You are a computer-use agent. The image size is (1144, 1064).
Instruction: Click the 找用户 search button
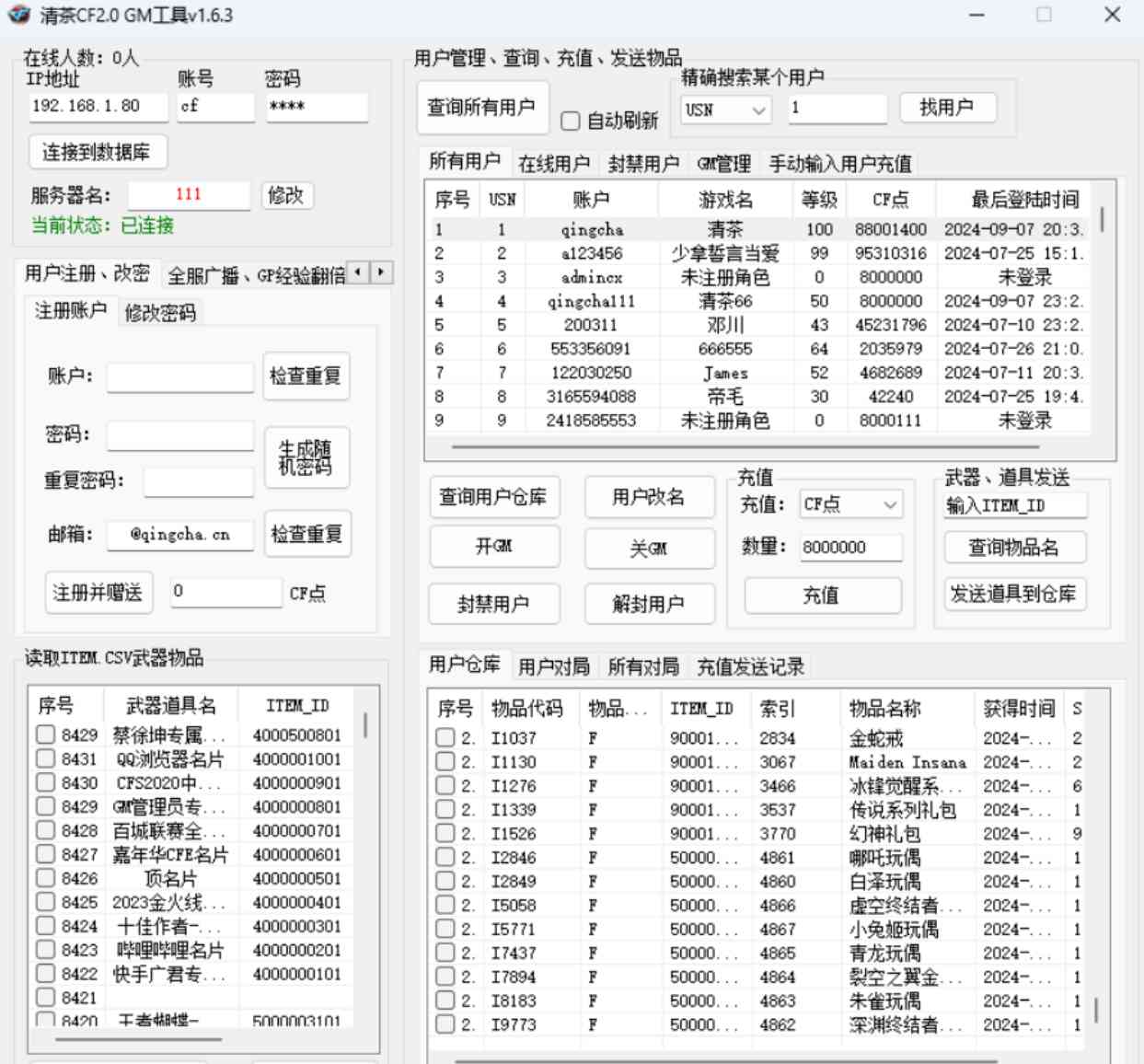pyautogui.click(x=947, y=108)
